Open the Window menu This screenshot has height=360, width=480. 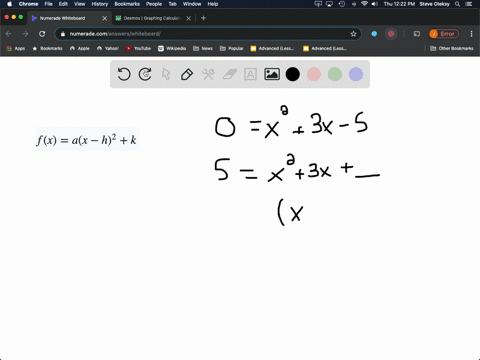click(192, 4)
